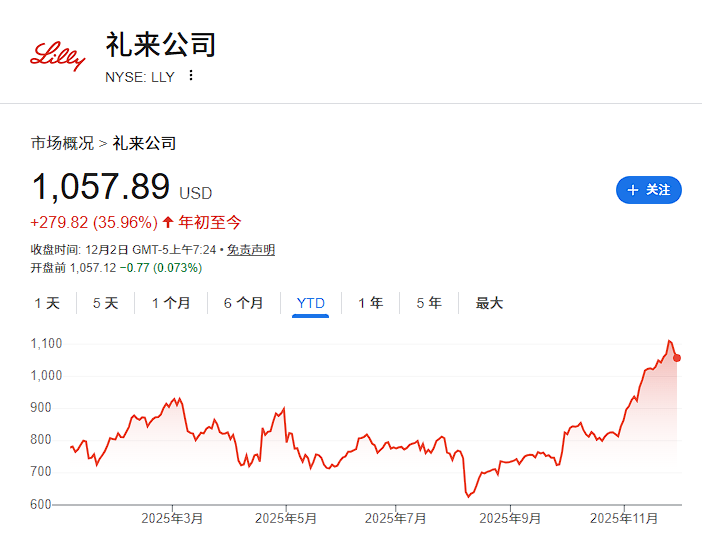Select the 5 天 range tab
This screenshot has width=702, height=540.
pos(105,303)
